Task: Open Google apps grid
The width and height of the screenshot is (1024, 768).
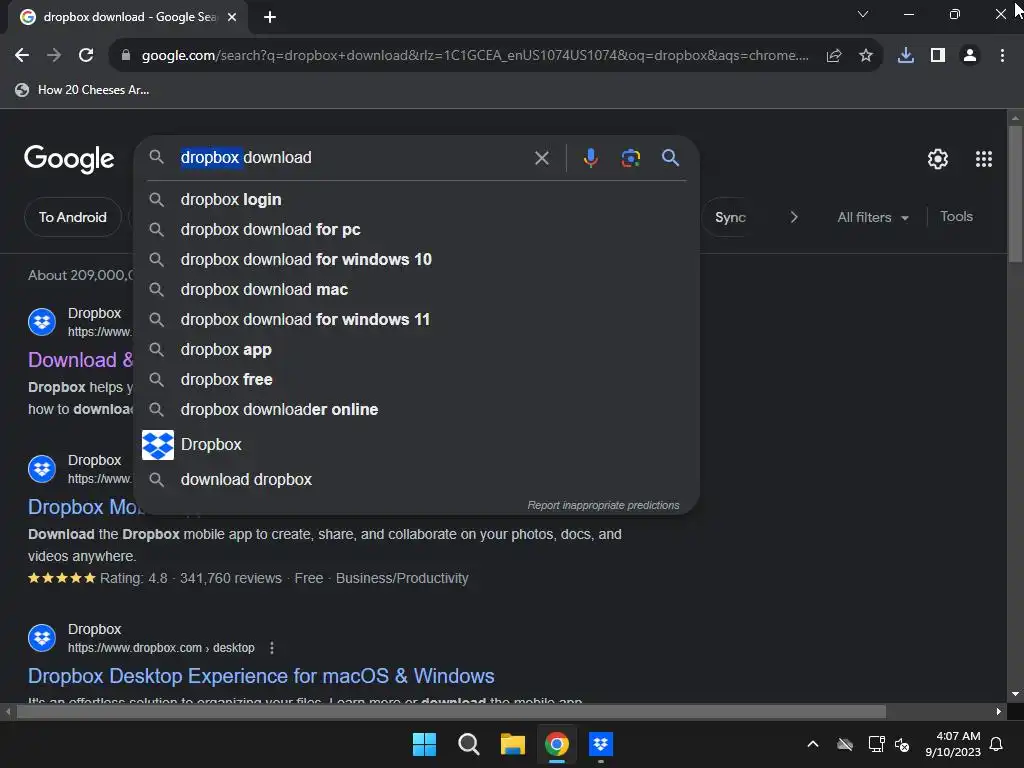Action: tap(984, 159)
